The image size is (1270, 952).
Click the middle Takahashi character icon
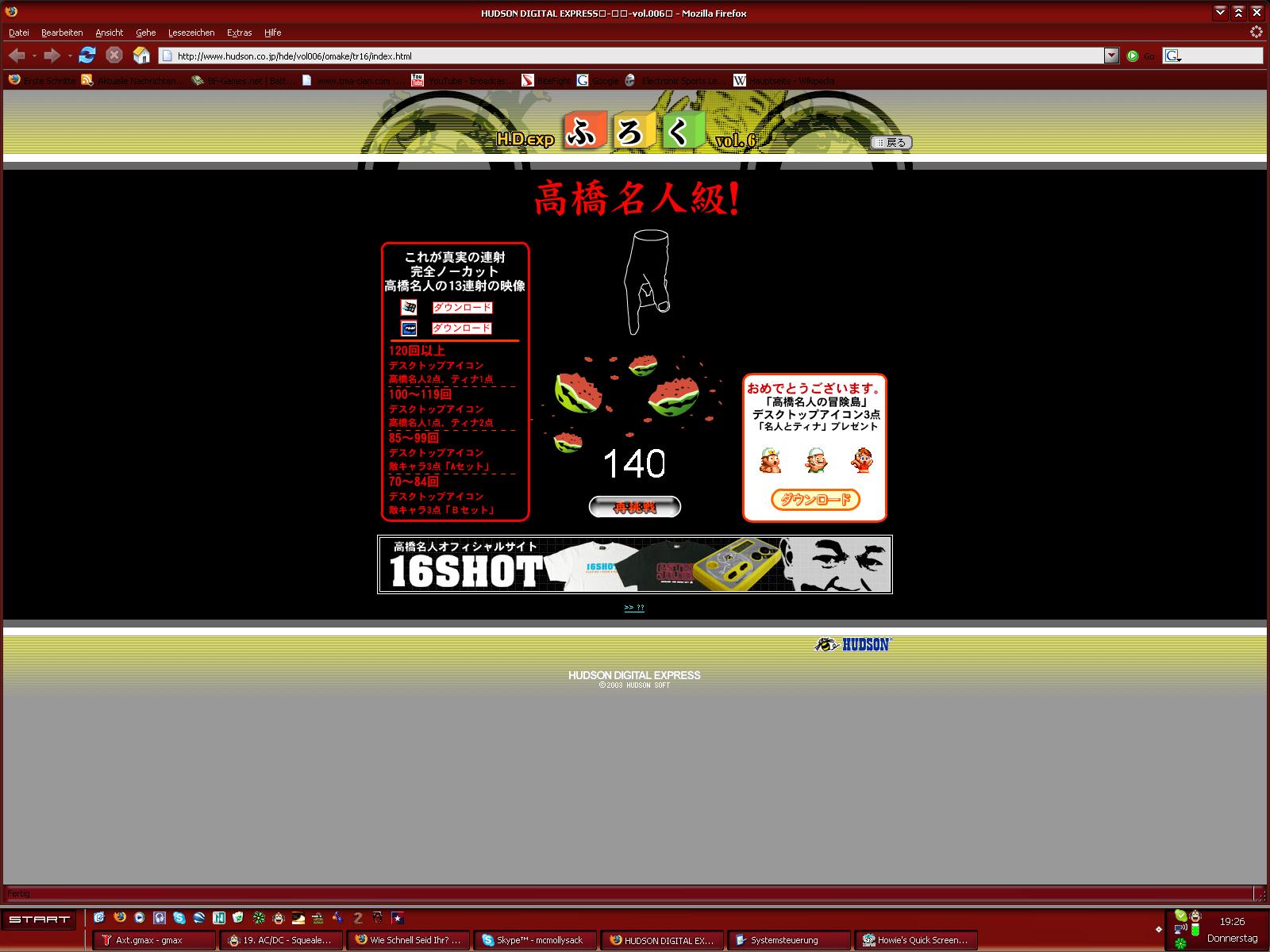[x=816, y=460]
